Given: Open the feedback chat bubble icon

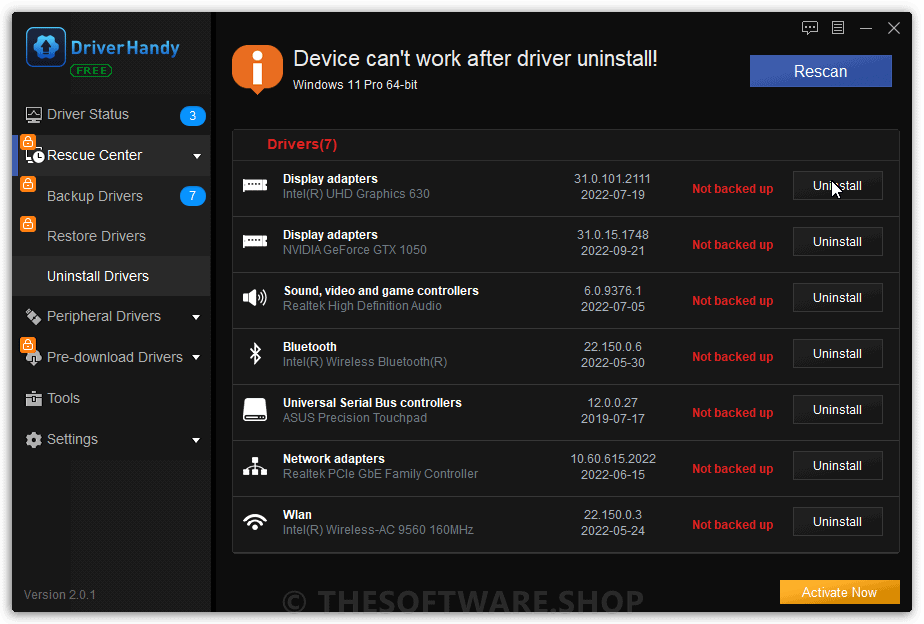Looking at the screenshot, I should [x=810, y=28].
